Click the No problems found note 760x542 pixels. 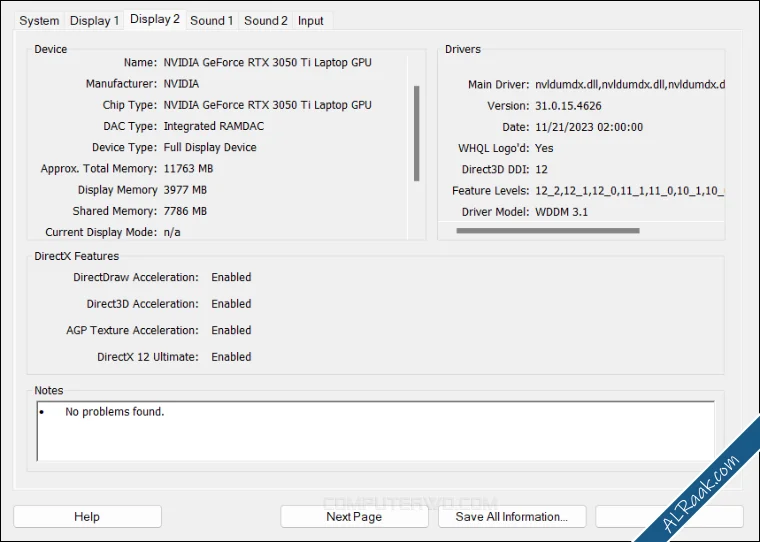click(115, 412)
